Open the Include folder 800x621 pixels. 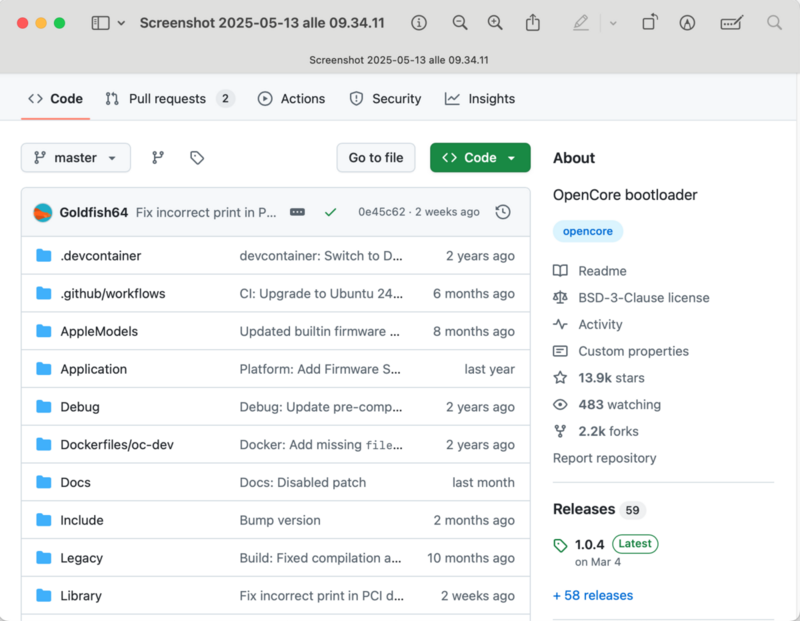[82, 520]
